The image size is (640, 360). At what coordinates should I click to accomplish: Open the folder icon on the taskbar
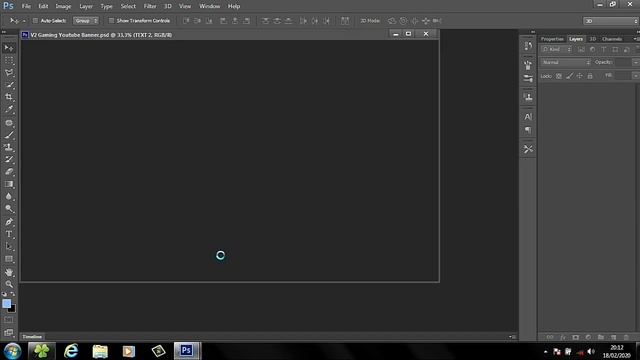[100, 351]
